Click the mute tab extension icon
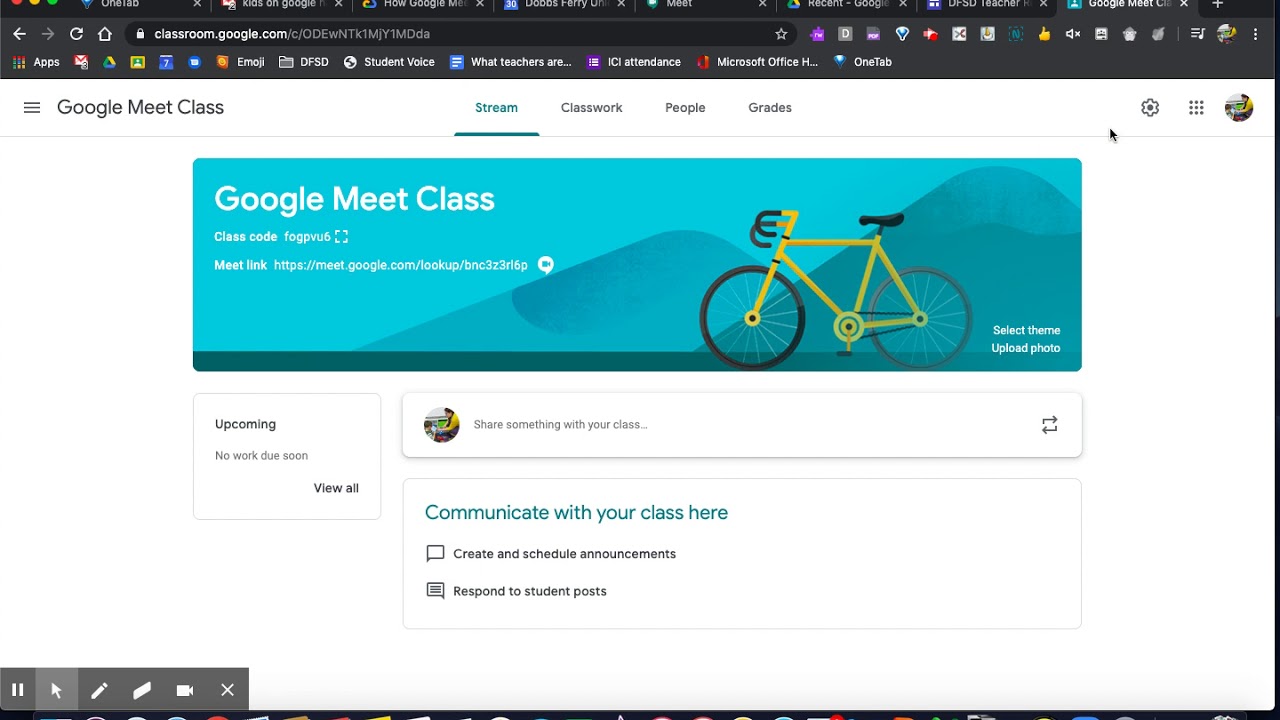 (1073, 34)
